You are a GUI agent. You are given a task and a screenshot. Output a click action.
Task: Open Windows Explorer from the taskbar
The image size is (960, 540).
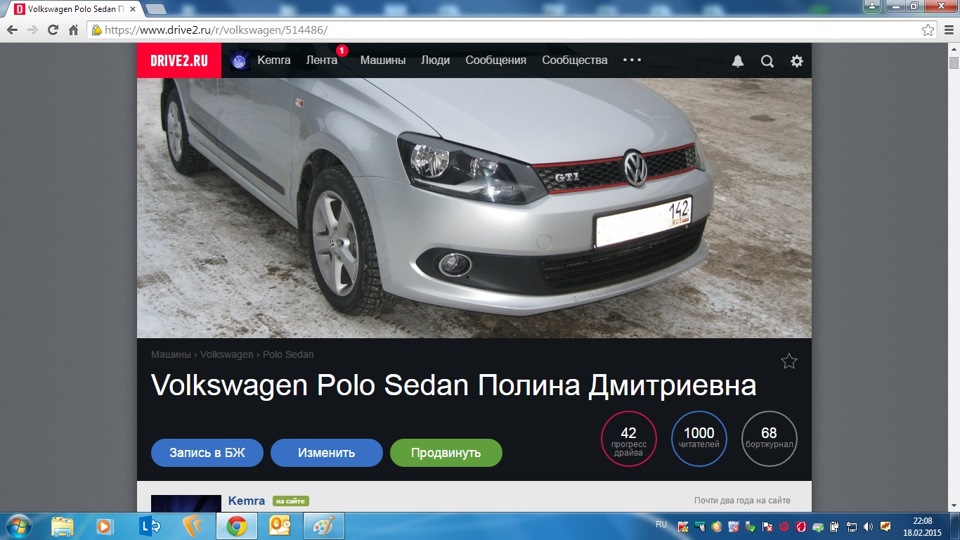[x=62, y=527]
